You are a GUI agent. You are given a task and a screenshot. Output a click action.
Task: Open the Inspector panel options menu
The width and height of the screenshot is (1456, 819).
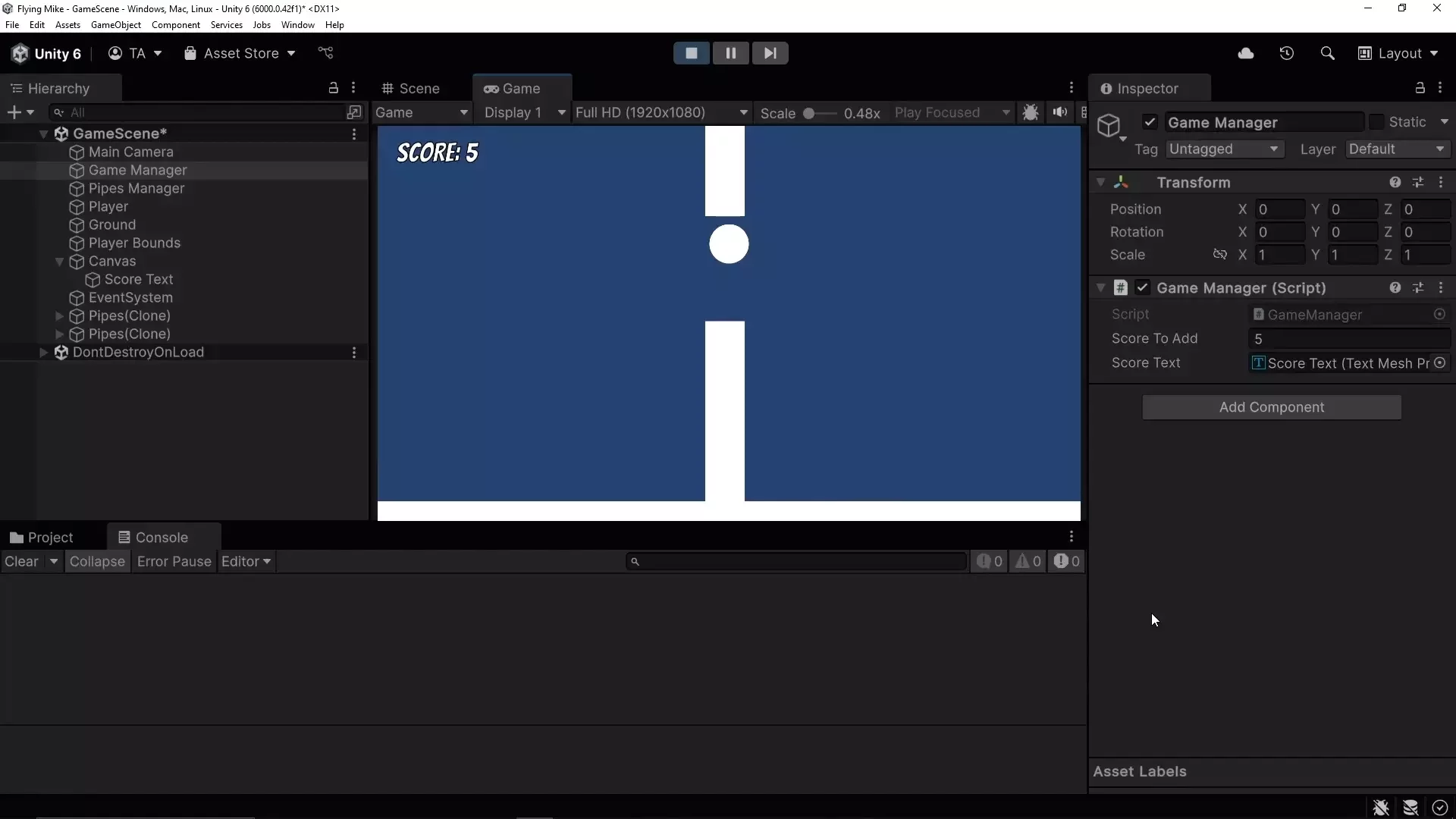(1441, 88)
